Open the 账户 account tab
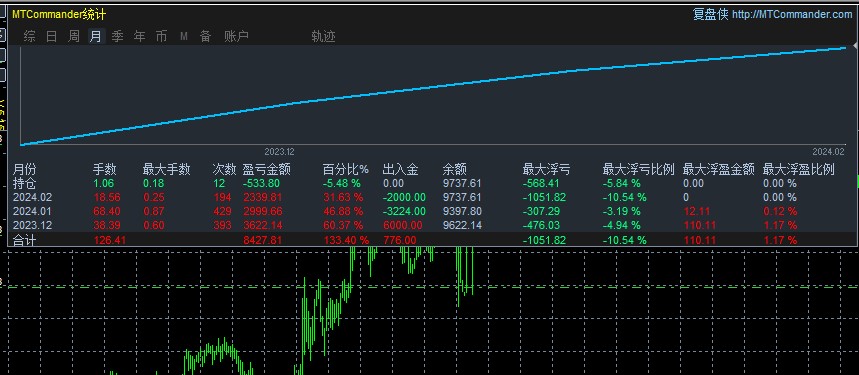The height and width of the screenshot is (375, 859). (x=237, y=37)
